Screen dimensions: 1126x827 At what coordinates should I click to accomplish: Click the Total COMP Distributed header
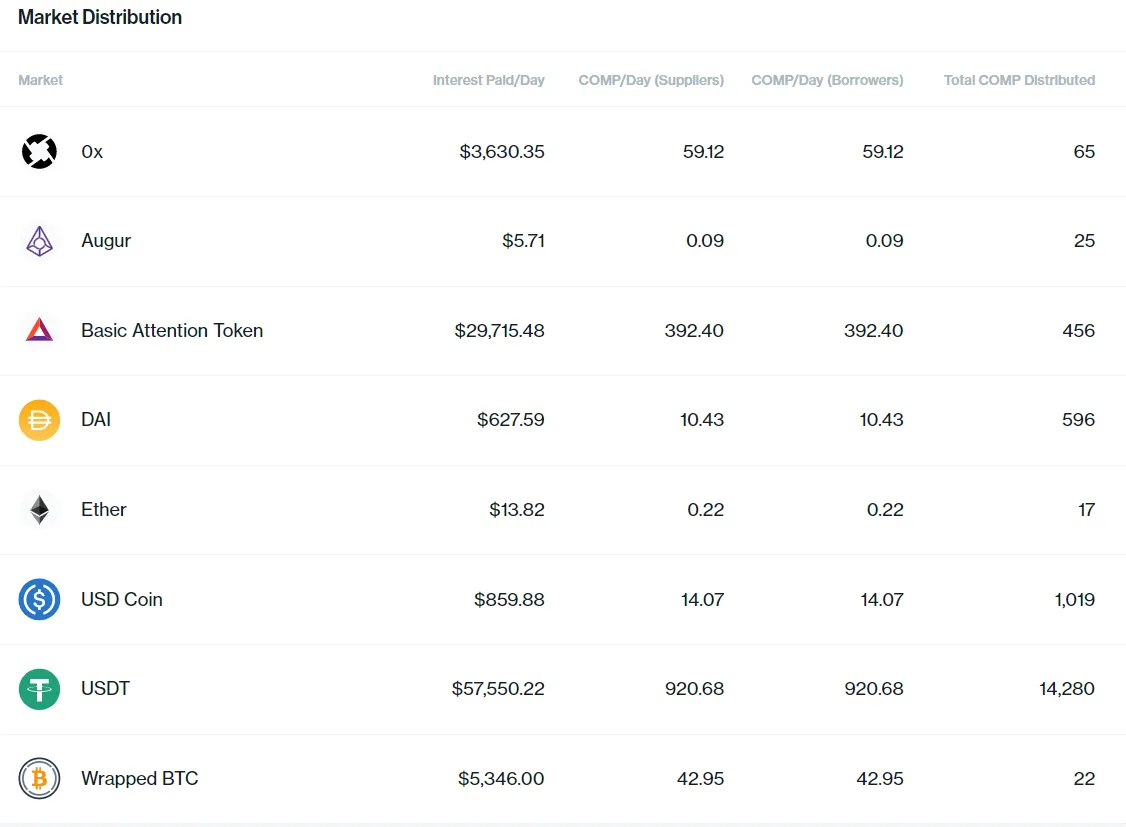tap(1020, 80)
